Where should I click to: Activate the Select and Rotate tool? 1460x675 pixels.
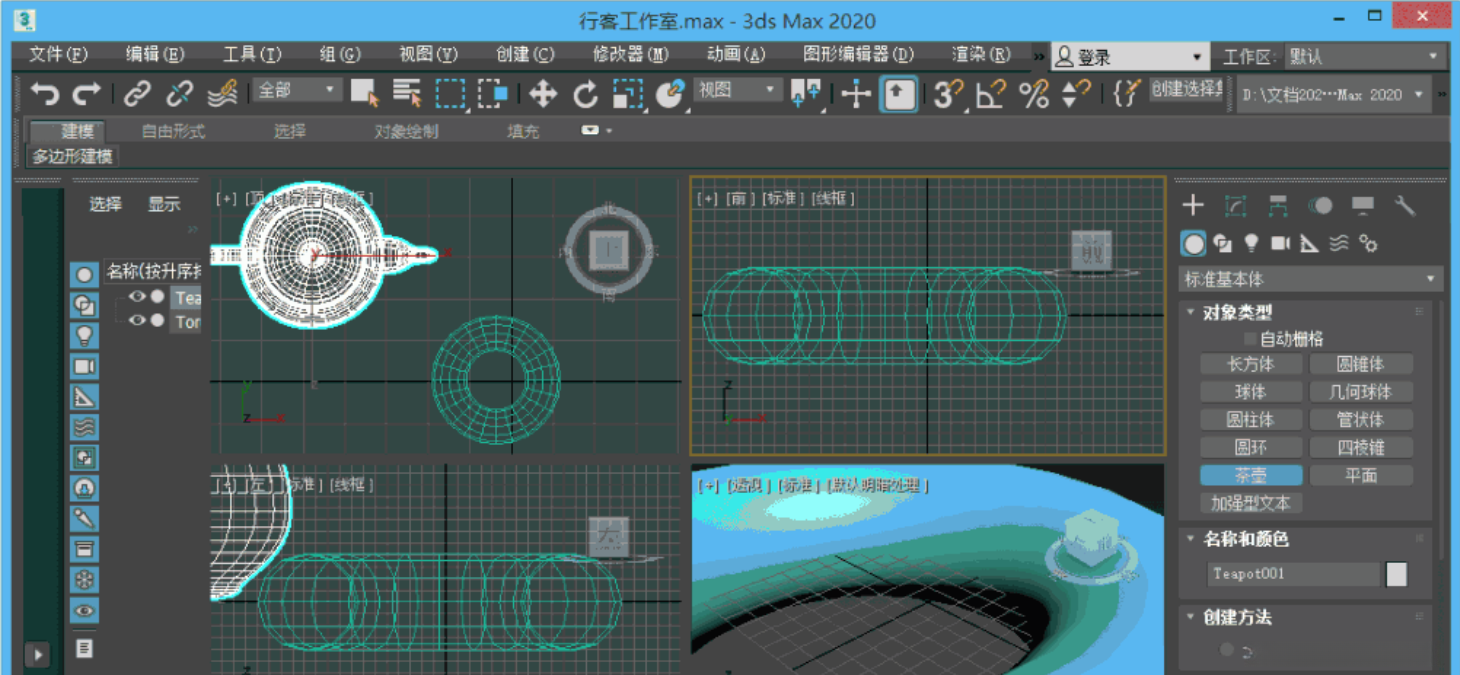click(x=585, y=94)
